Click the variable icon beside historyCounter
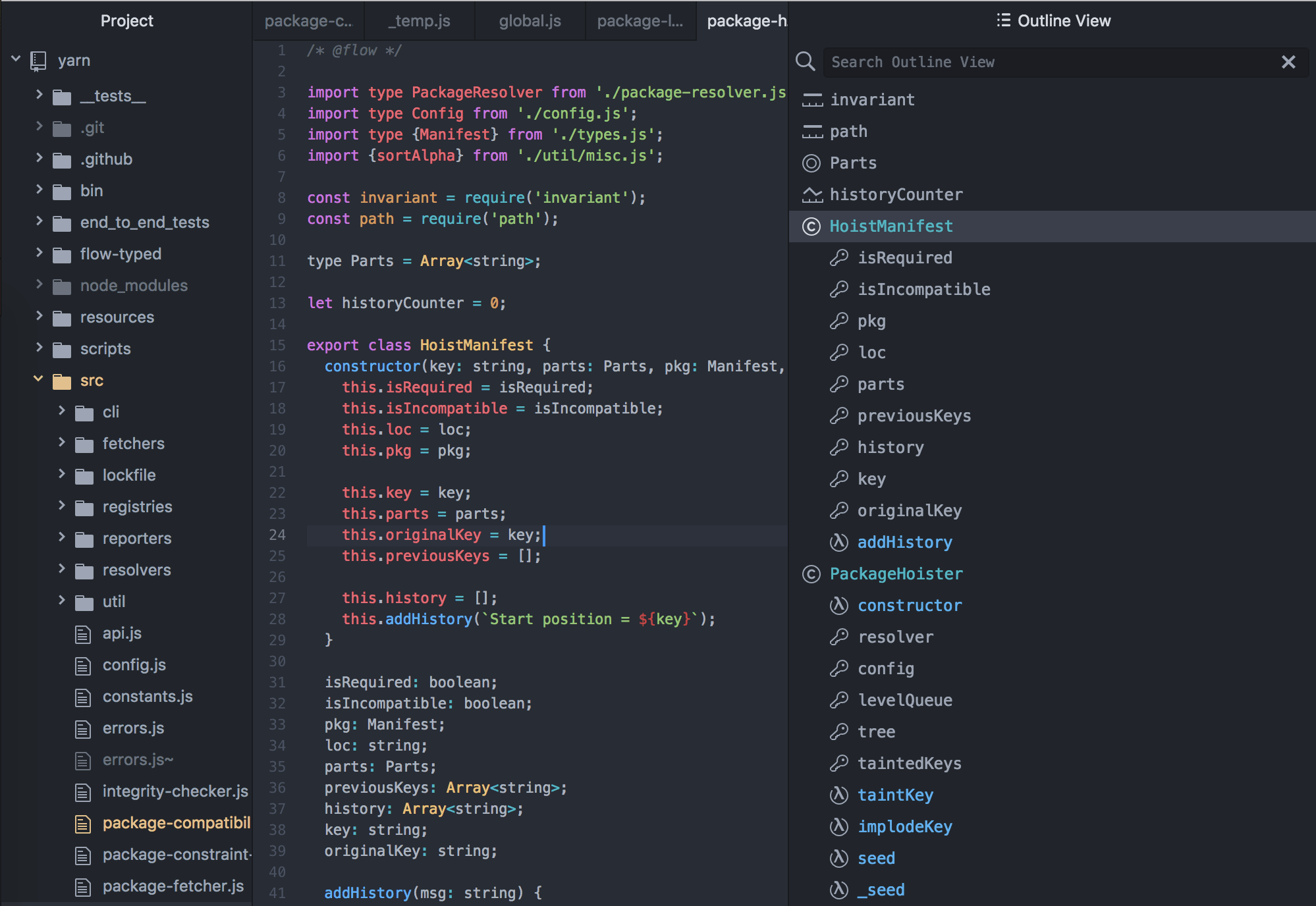Viewport: 1316px width, 906px height. pos(812,194)
